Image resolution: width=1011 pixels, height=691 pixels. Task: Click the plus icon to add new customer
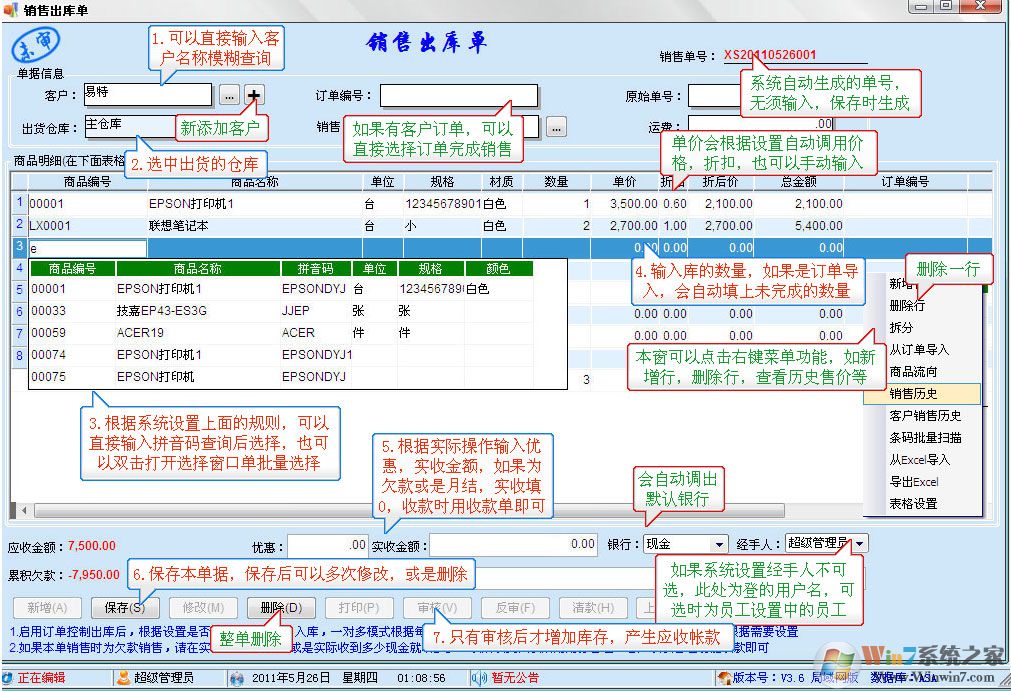click(x=255, y=95)
